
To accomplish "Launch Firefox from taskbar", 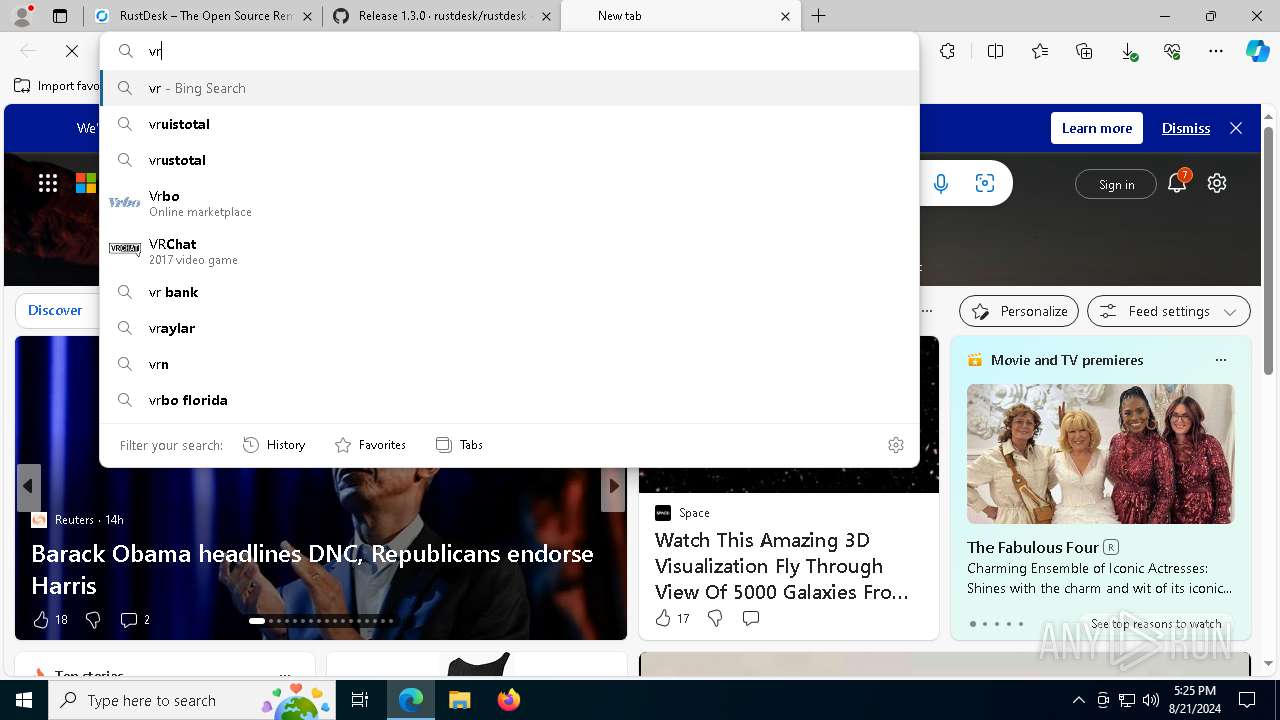I will pos(509,700).
